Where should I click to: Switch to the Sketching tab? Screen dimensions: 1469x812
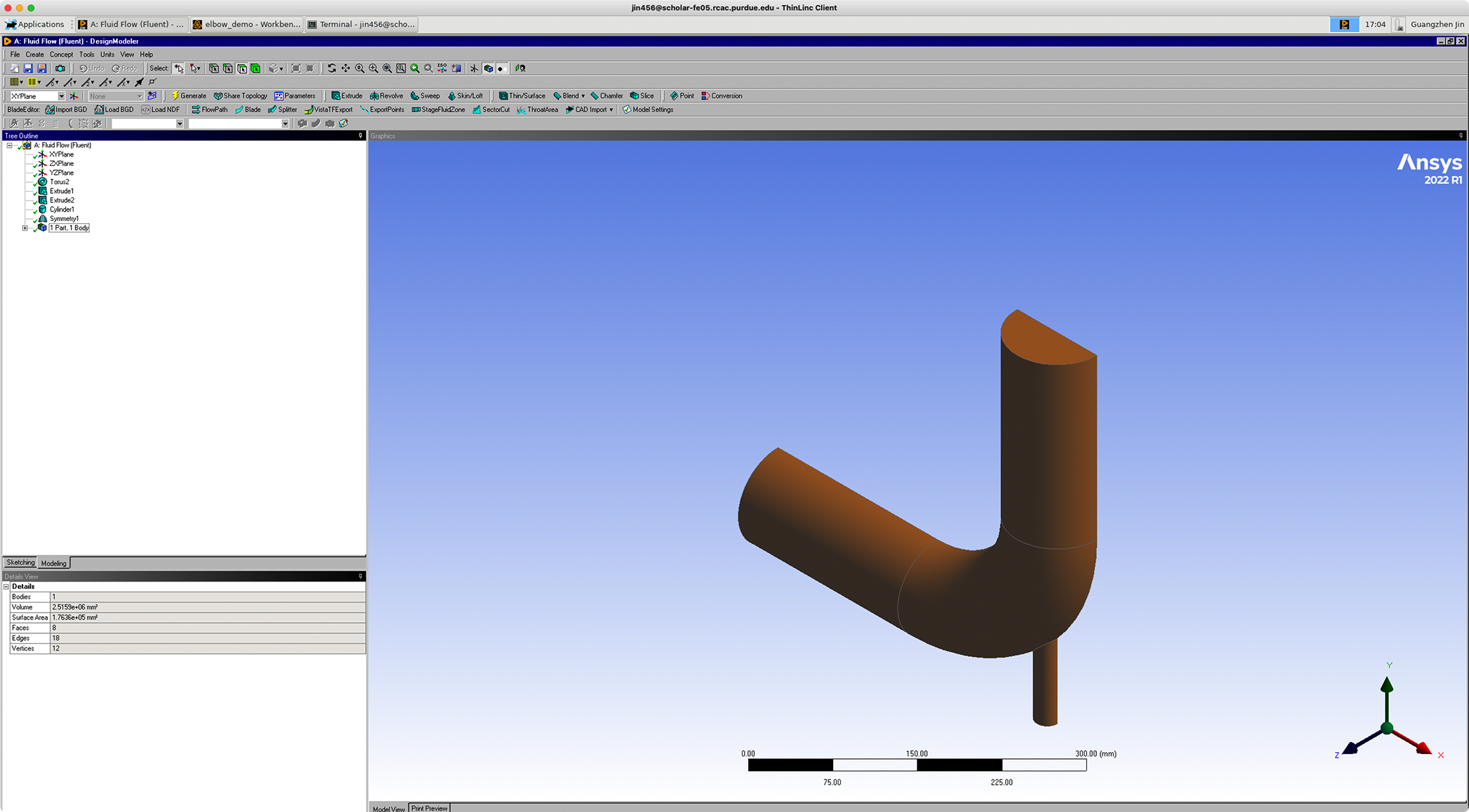20,562
